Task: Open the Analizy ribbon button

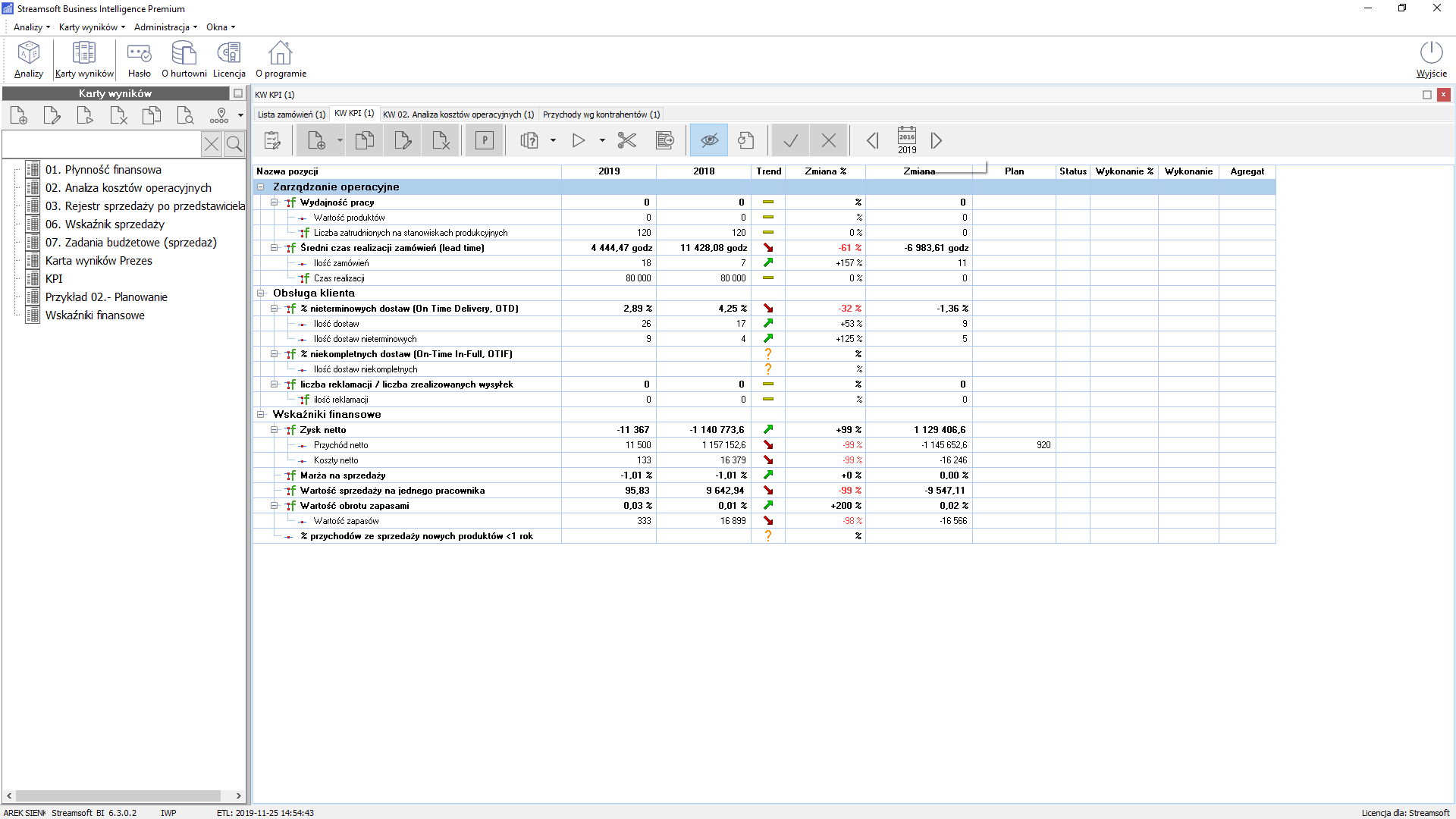Action: 29,59
